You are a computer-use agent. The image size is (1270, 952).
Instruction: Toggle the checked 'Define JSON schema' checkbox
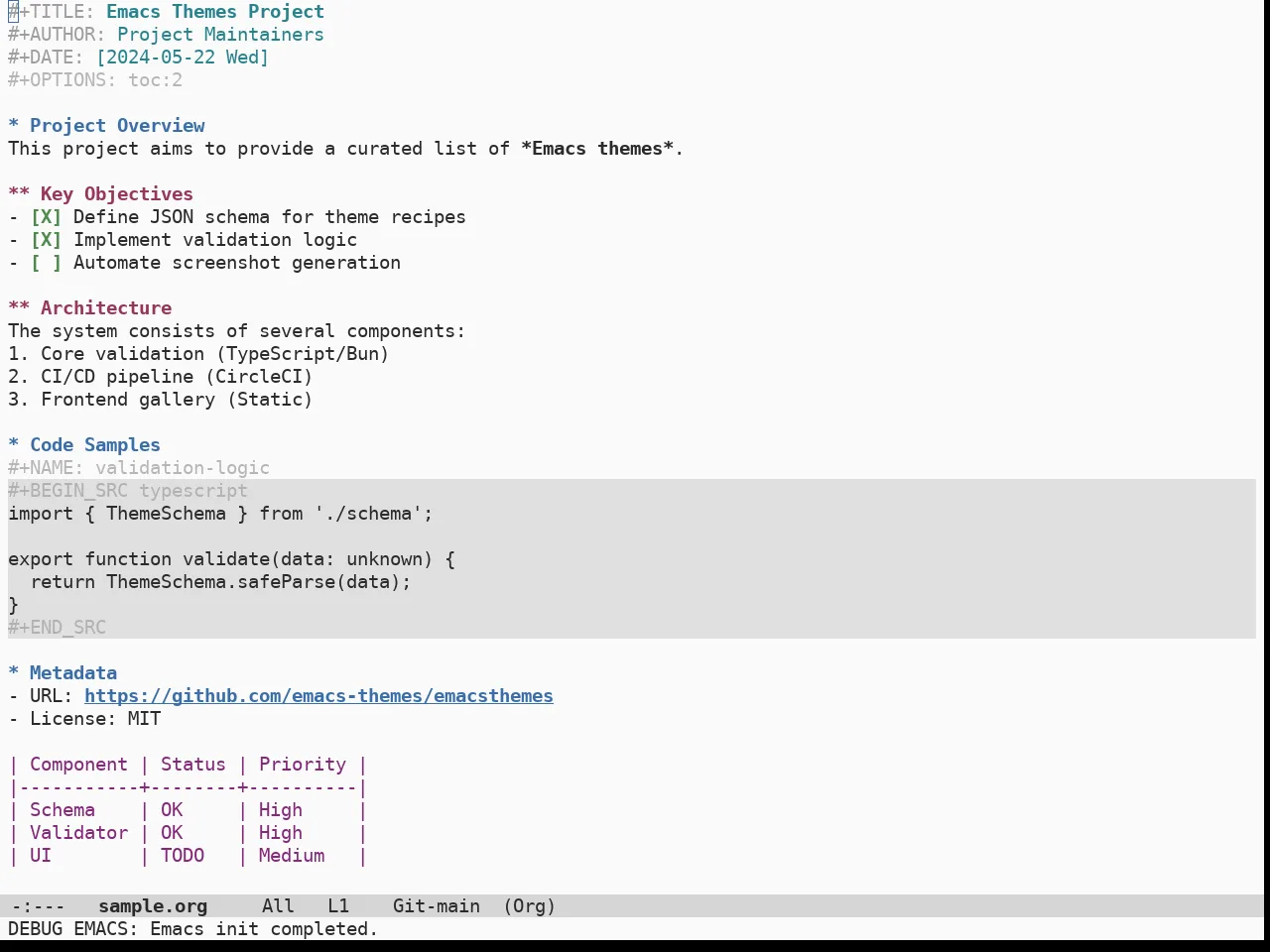click(46, 217)
